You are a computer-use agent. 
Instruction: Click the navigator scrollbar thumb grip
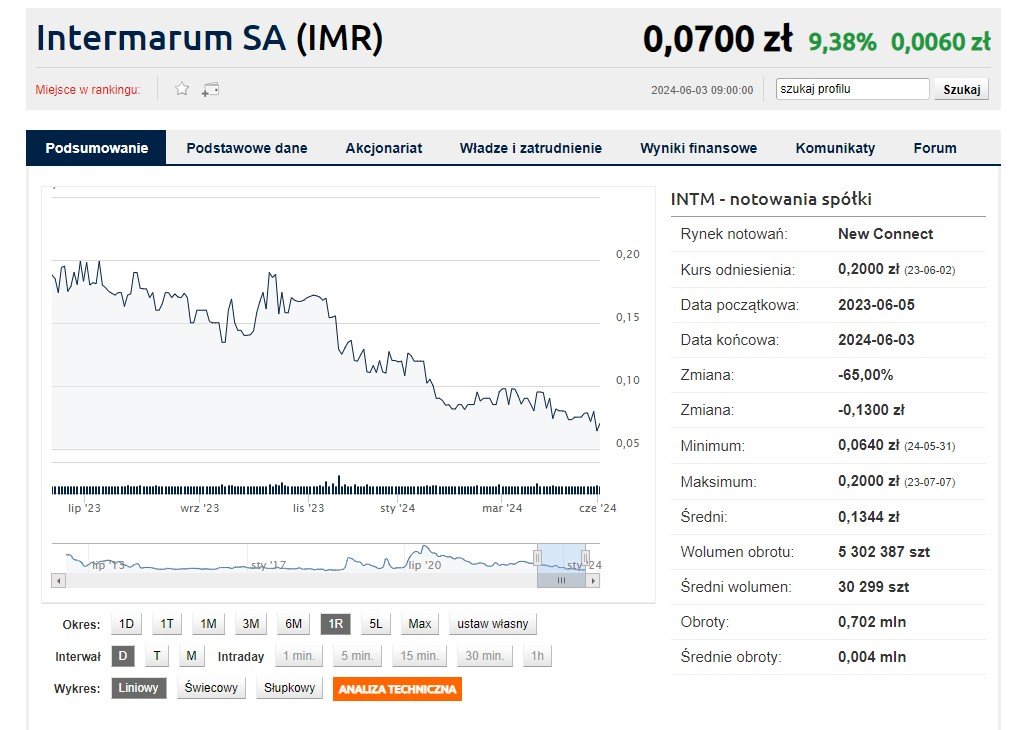[562, 580]
